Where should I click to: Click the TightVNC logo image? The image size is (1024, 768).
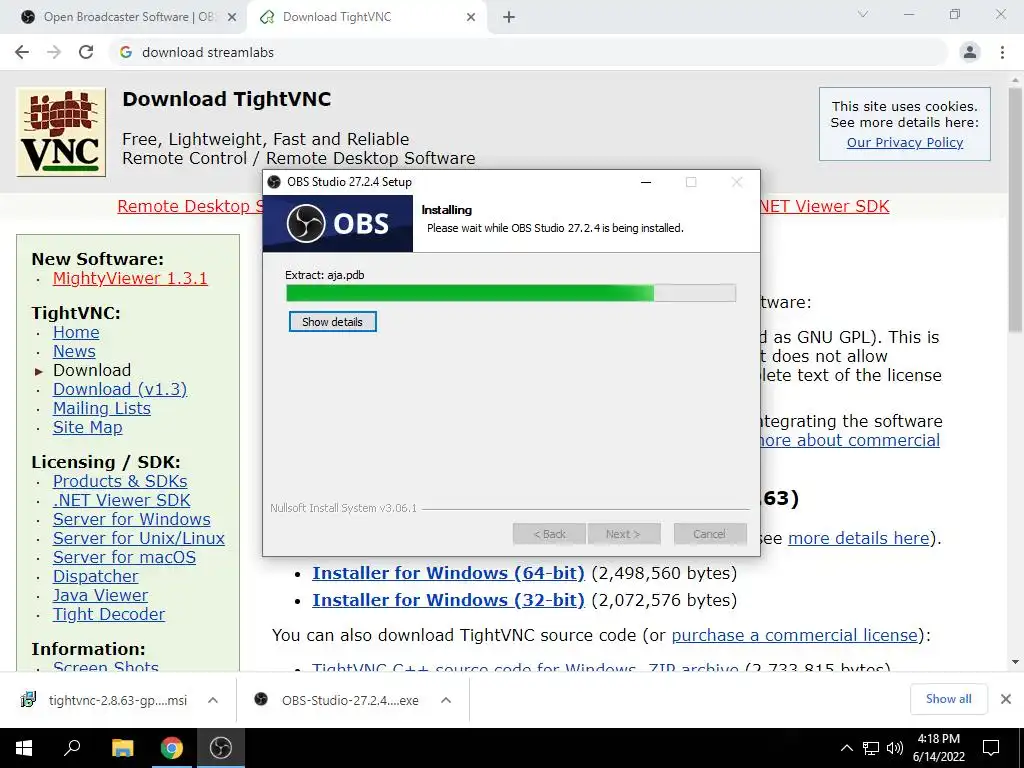[61, 132]
